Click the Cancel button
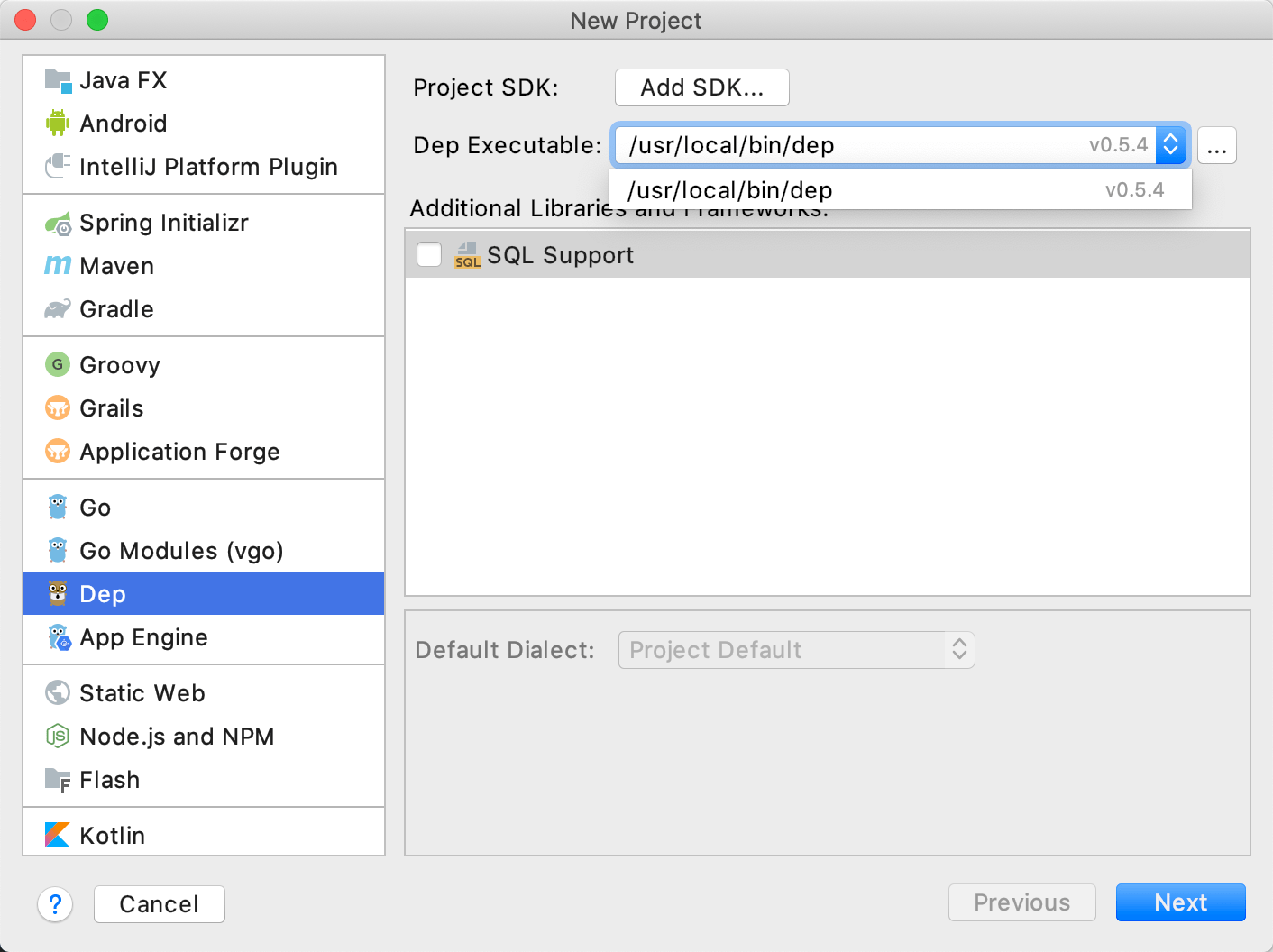 click(x=160, y=904)
